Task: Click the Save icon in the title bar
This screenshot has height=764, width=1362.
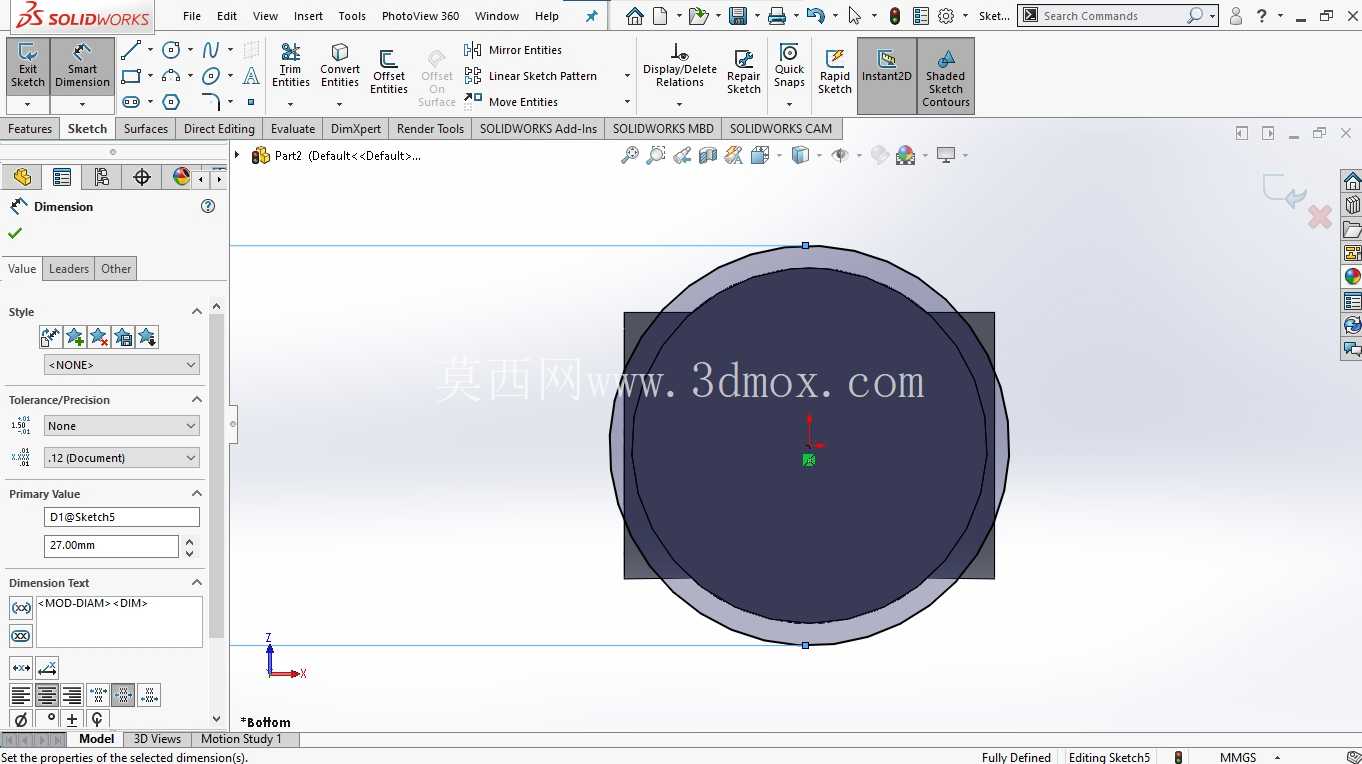Action: click(738, 16)
